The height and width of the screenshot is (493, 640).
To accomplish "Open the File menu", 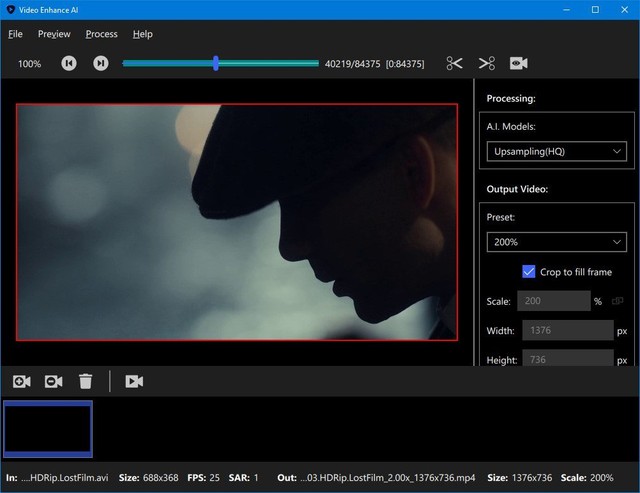I will click(15, 34).
